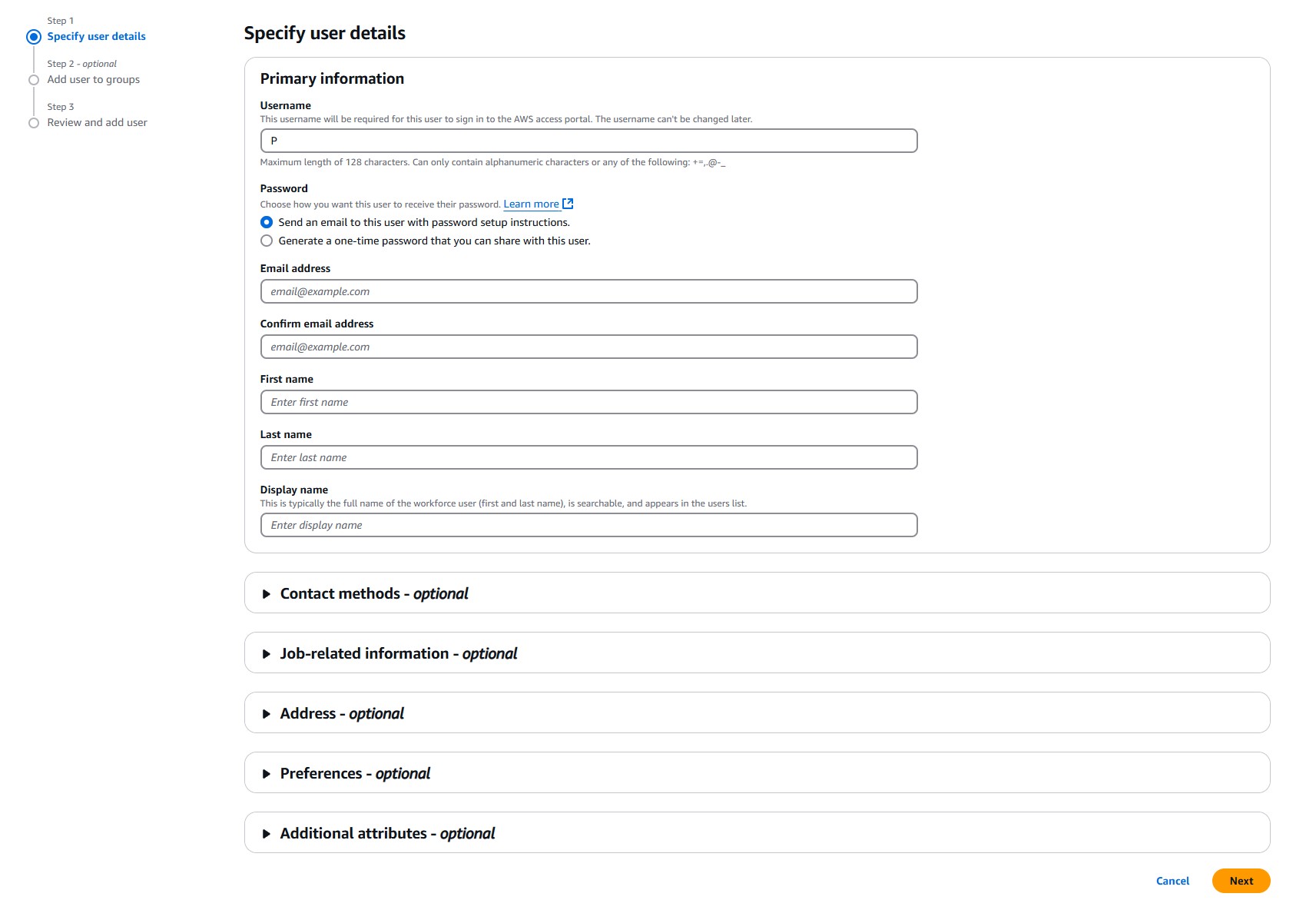
Task: Select Generate a one-time password option
Action: point(267,241)
